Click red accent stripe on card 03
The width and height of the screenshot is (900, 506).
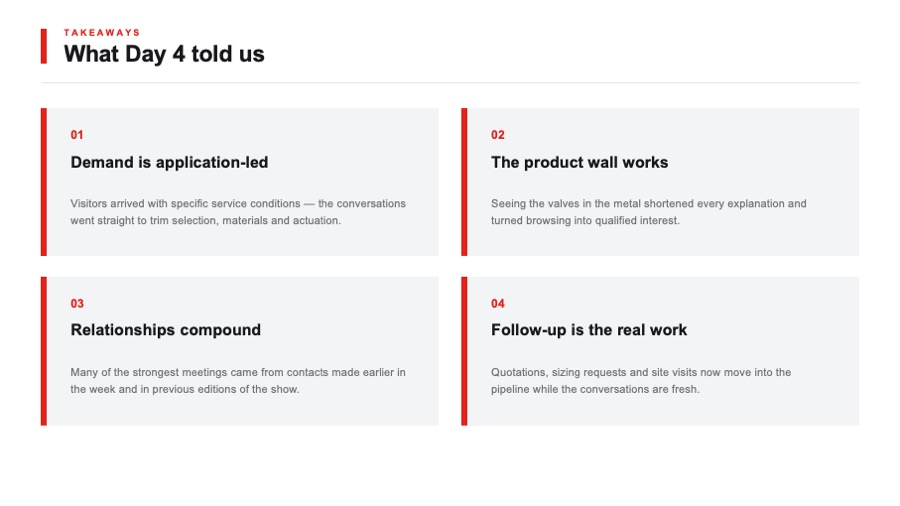[x=44, y=351]
